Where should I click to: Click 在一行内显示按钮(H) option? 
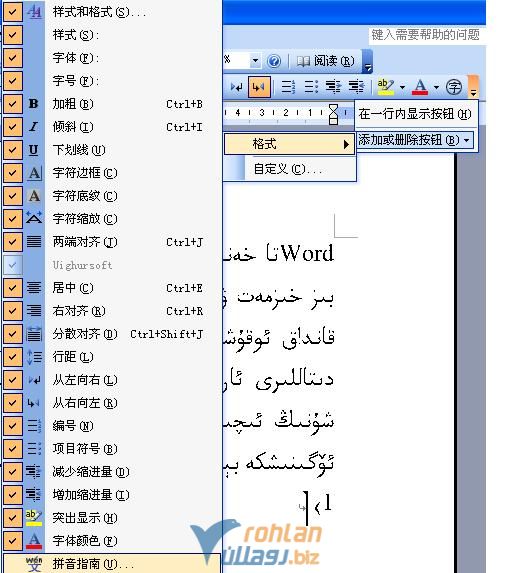click(x=415, y=114)
